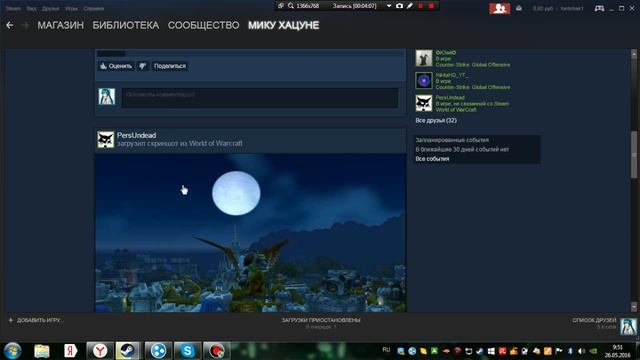Open Yandex Browser taskbar icon
Viewport: 640px width, 360px height.
[x=100, y=351]
